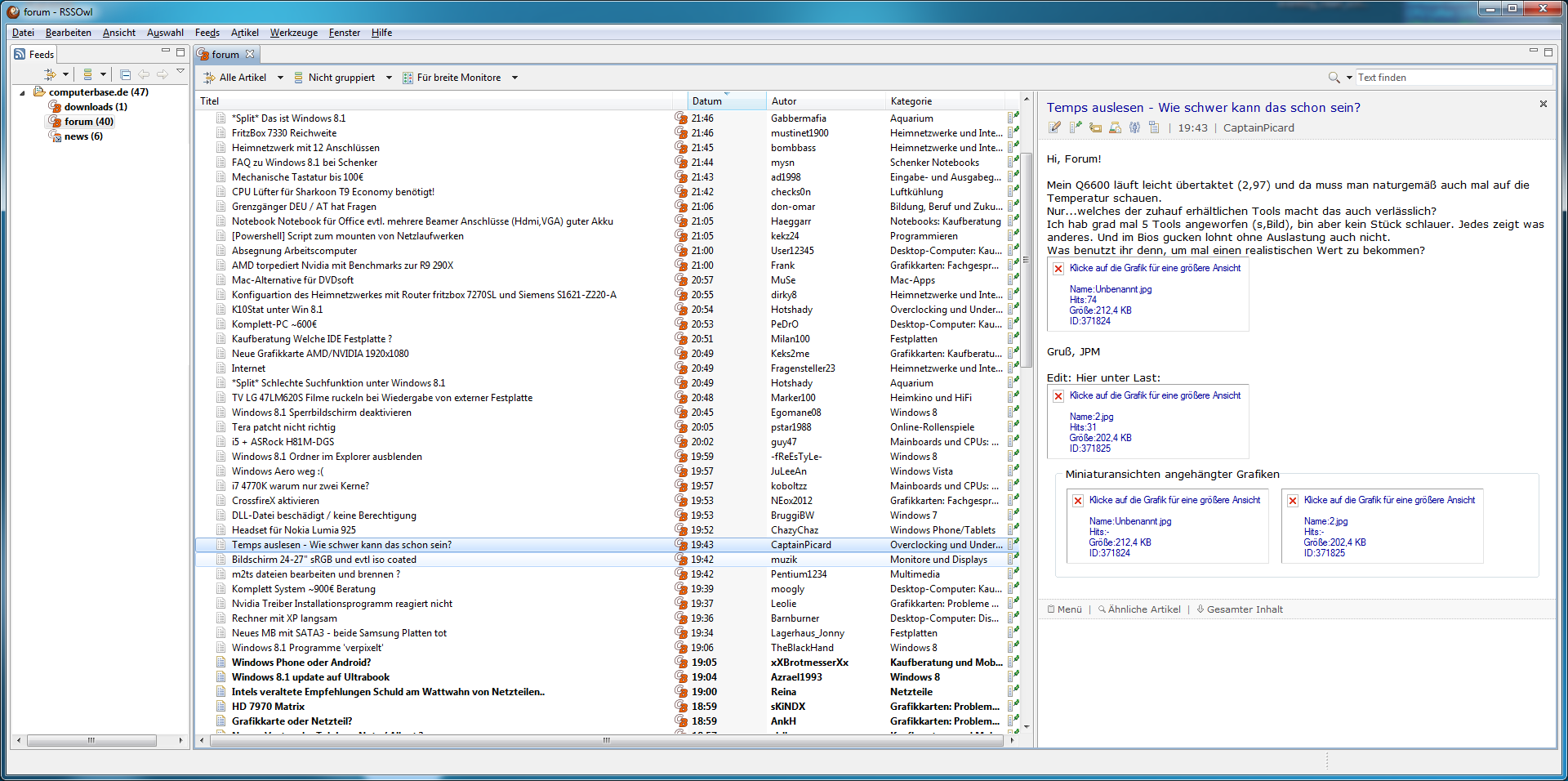The height and width of the screenshot is (781, 1568).
Task: Open the dropdown next to Feeds grouping icon
Action: (103, 74)
